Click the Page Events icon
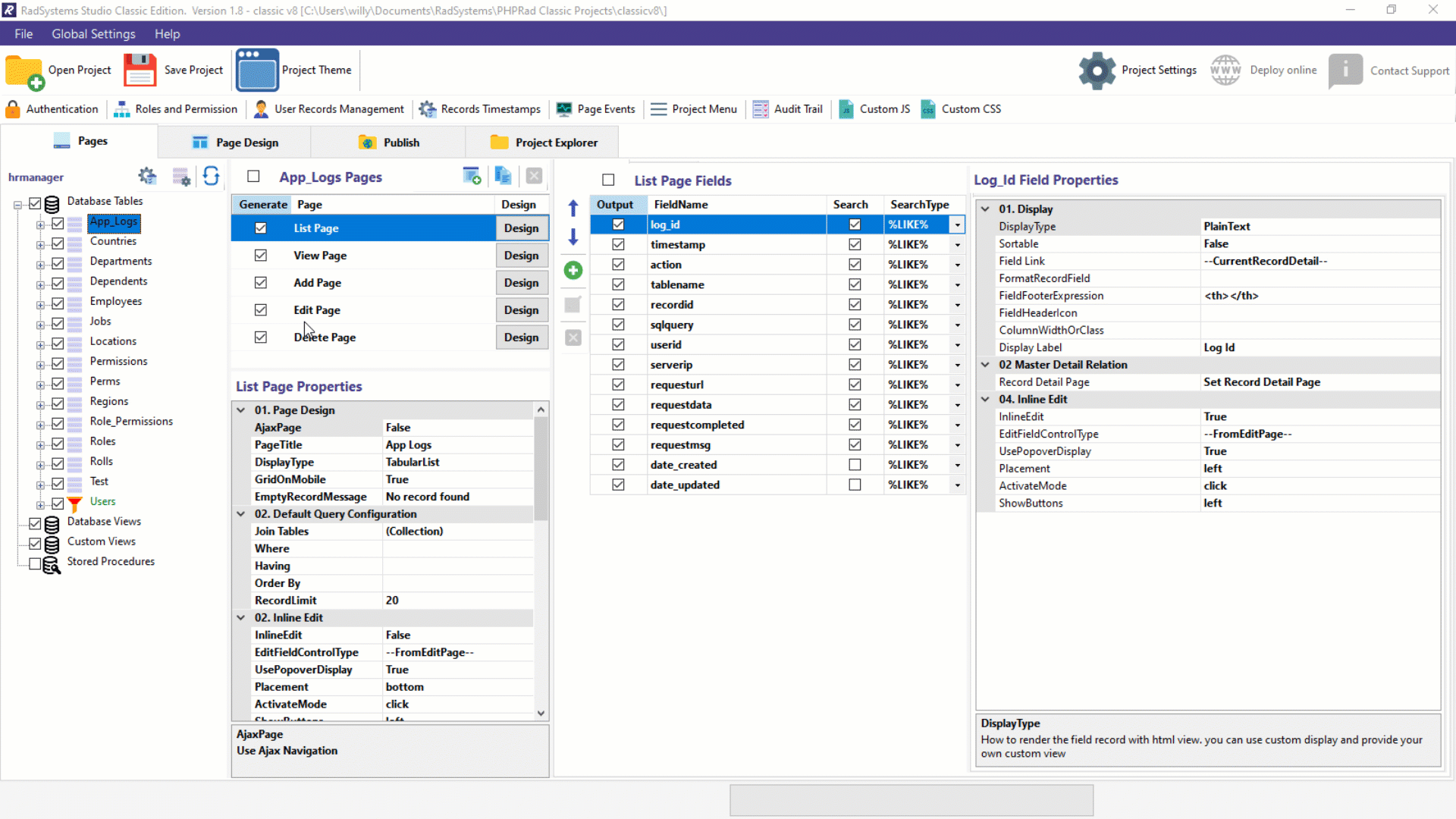The image size is (1456, 819). point(564,109)
